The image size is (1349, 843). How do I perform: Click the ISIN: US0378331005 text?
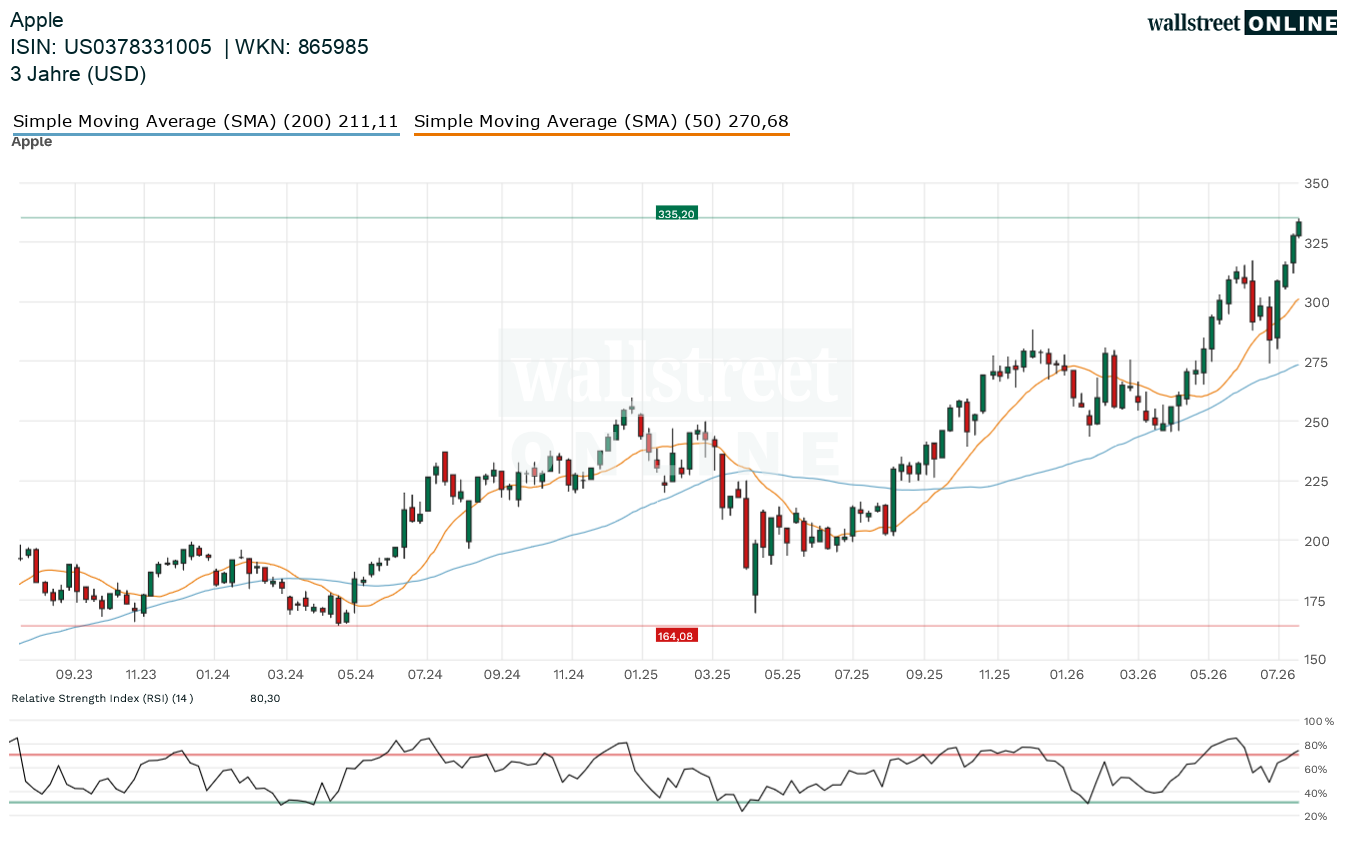pos(111,47)
